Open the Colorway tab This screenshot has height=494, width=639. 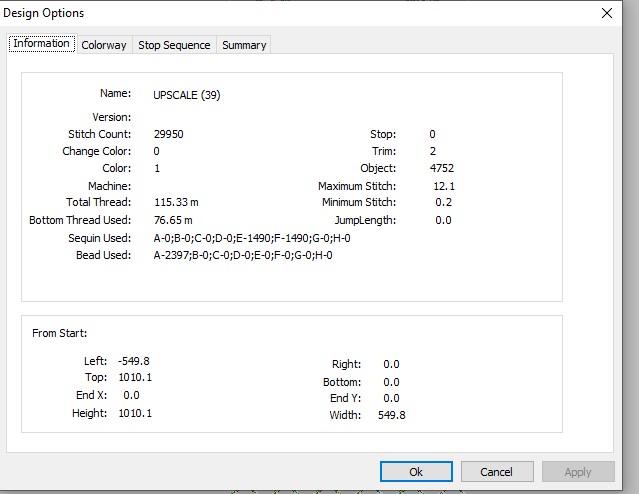104,45
